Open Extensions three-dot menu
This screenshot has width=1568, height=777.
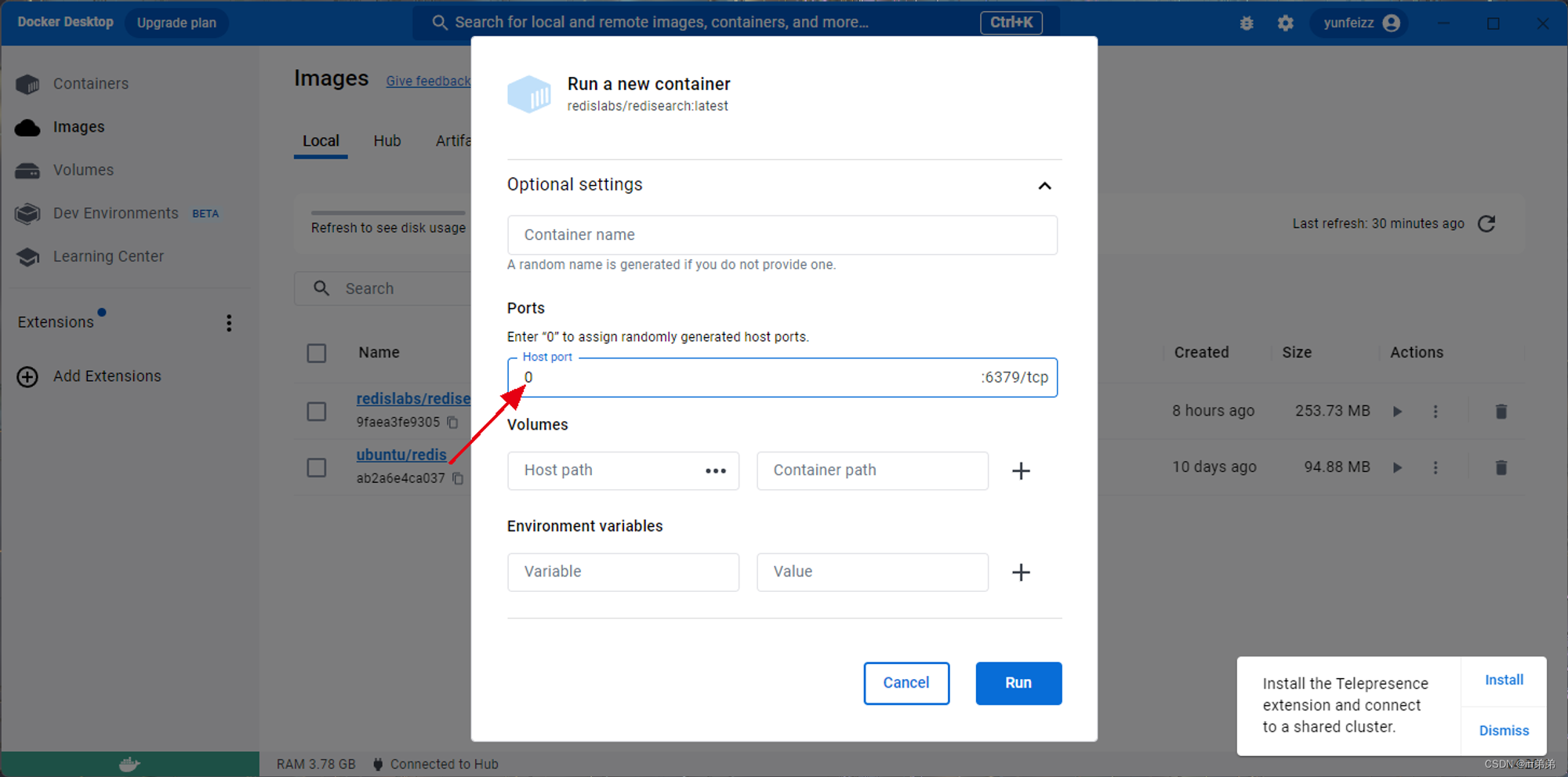click(229, 323)
